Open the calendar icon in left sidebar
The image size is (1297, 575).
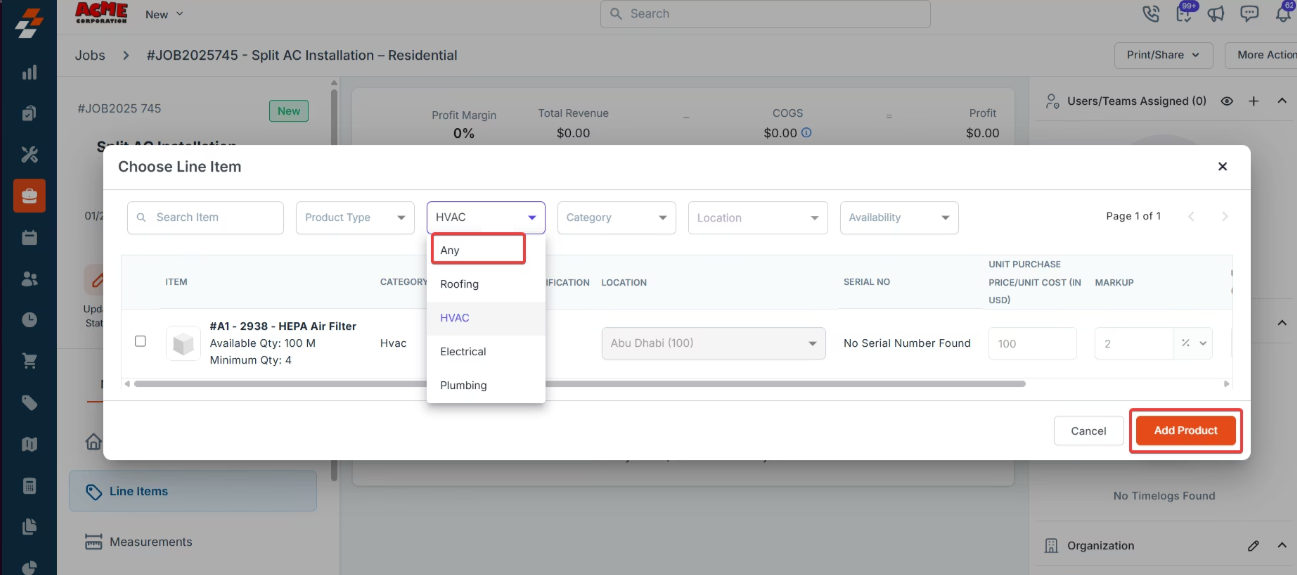pyautogui.click(x=29, y=238)
